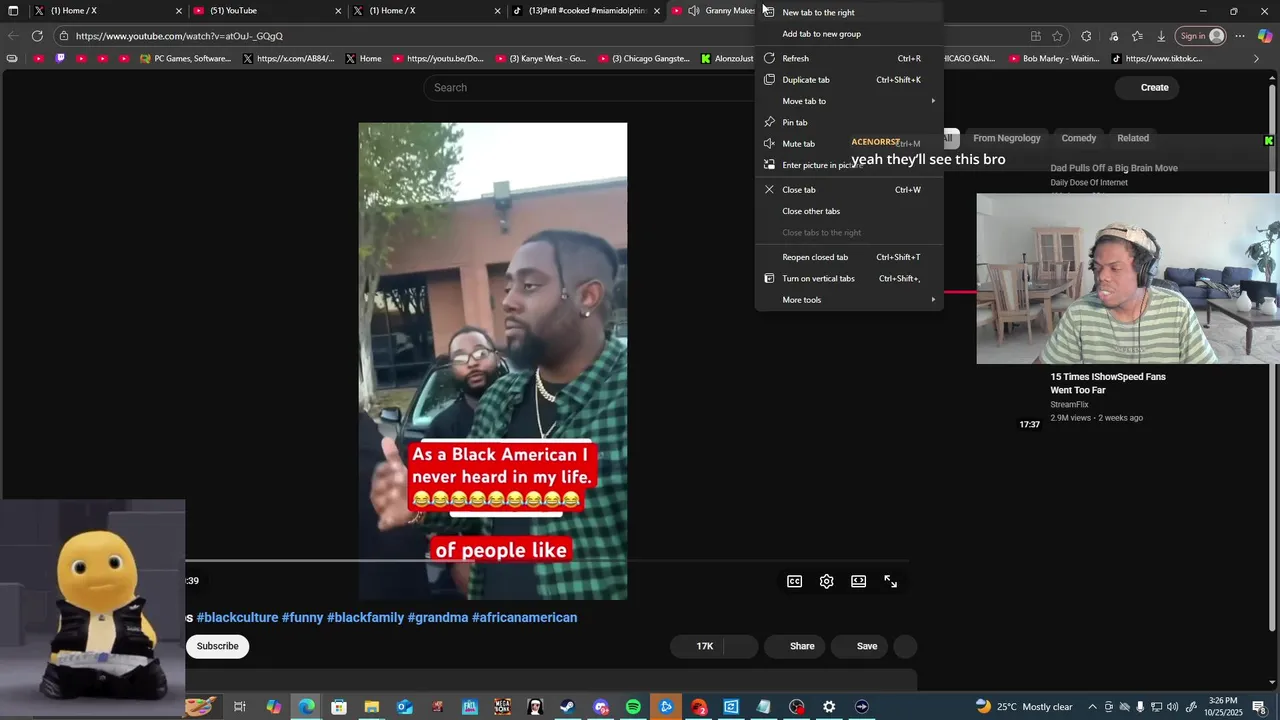Open Dad Pulls Off a Big Brain Move
1280x720 pixels.
click(1114, 168)
